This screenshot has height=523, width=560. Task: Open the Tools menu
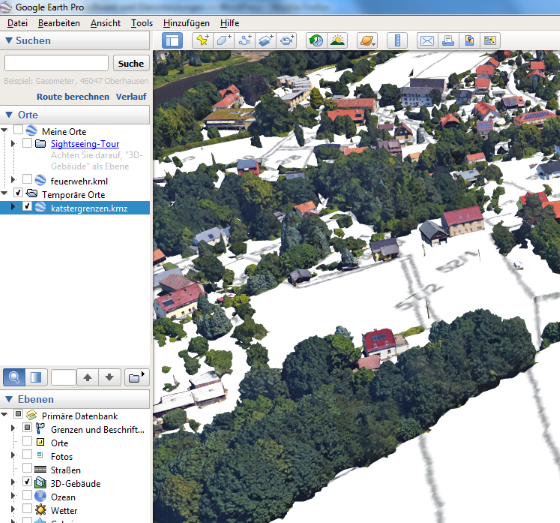[x=142, y=23]
